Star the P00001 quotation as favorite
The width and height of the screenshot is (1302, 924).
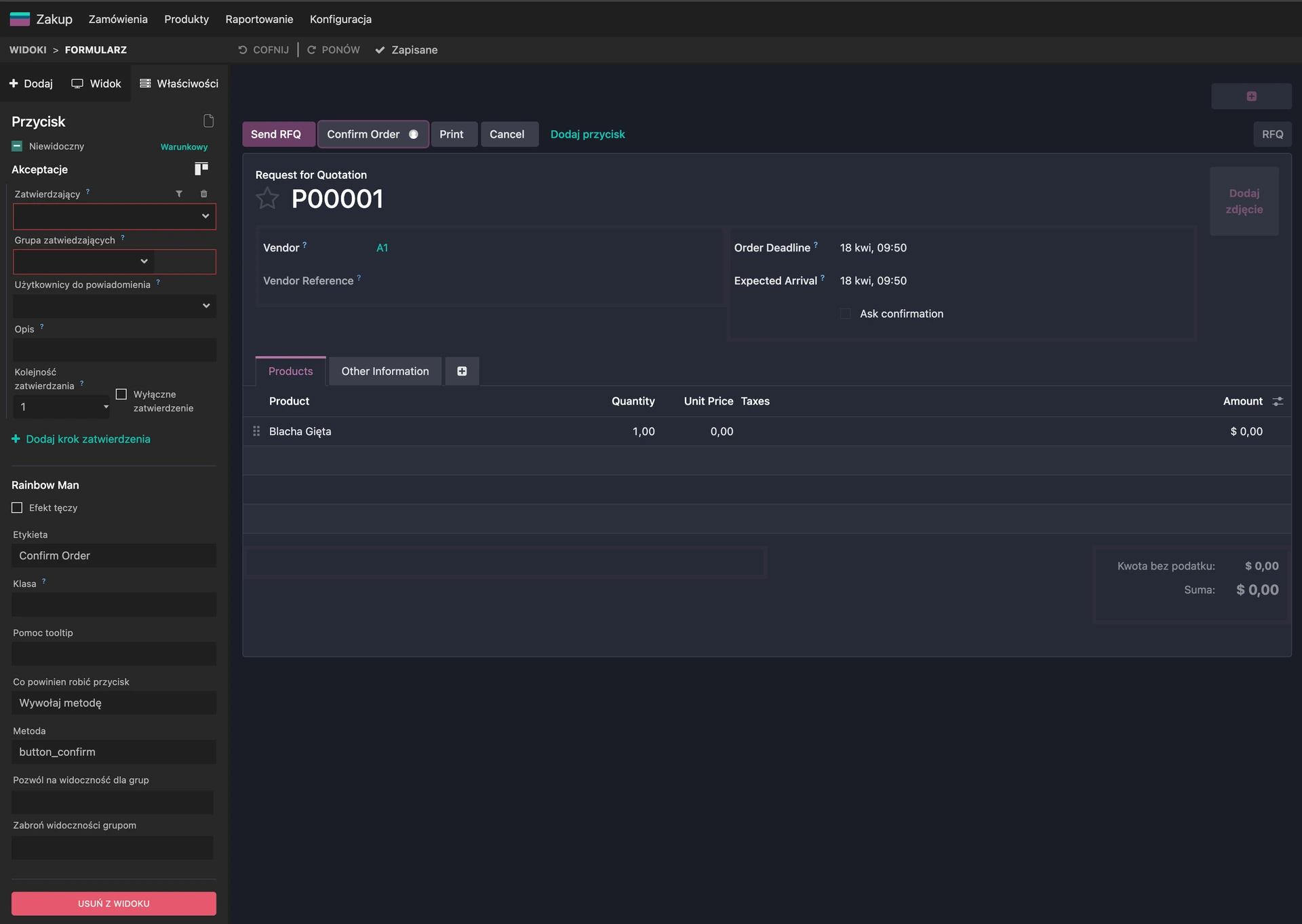[x=268, y=198]
